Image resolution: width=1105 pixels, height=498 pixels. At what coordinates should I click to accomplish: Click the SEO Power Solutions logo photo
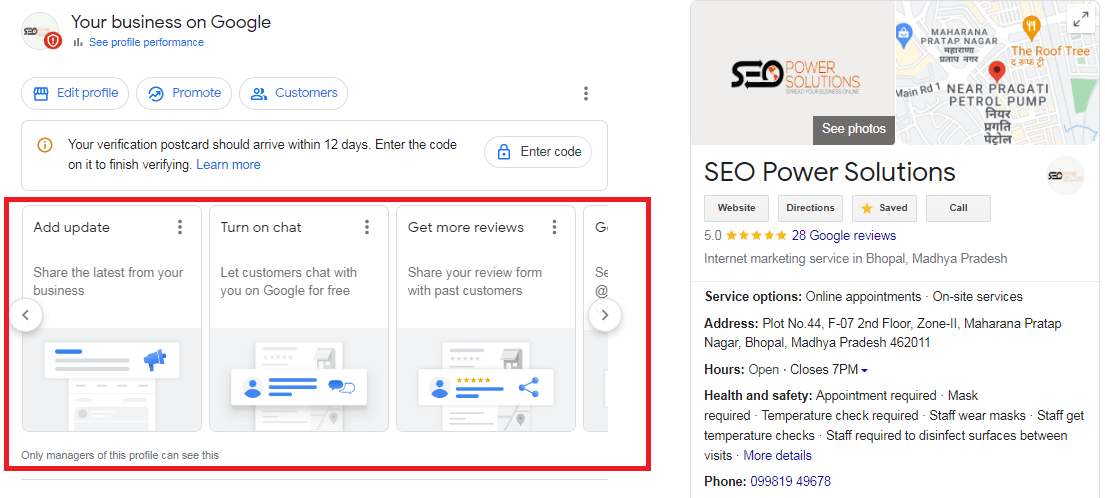click(x=793, y=73)
